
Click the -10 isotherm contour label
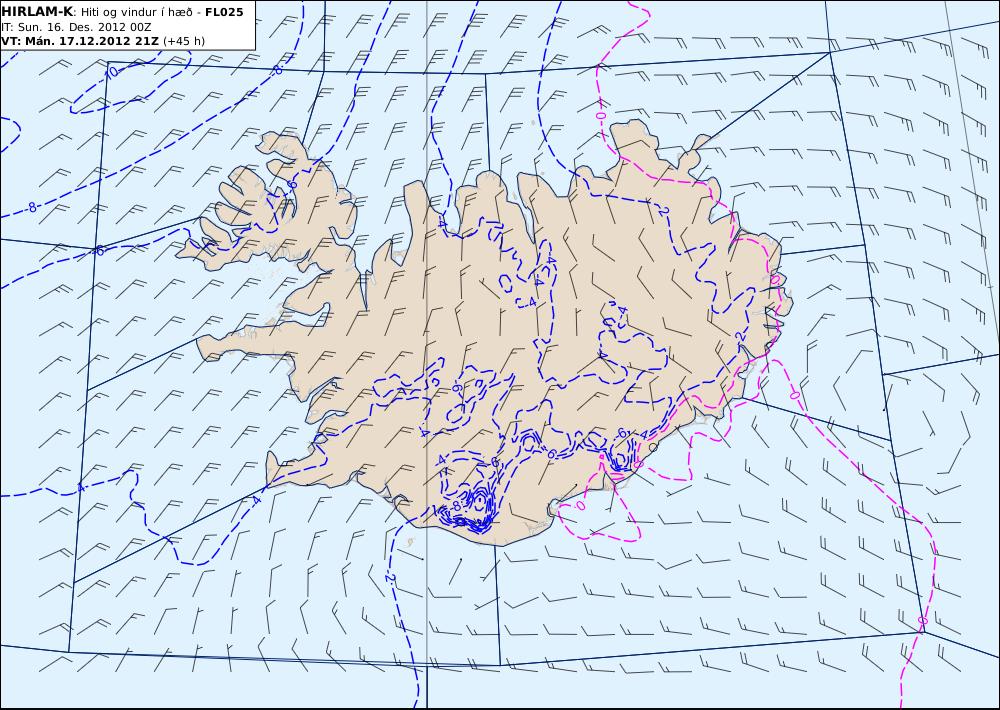(x=111, y=71)
